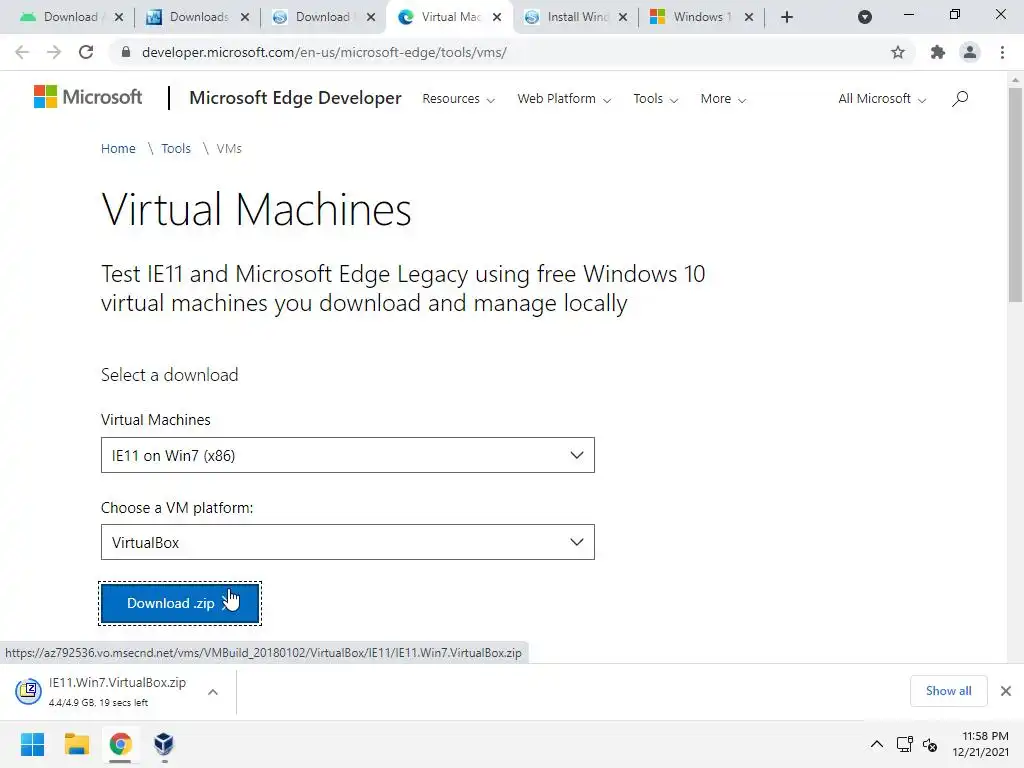Click the 'Select a download' text
Image resolution: width=1024 pixels, height=768 pixels.
[x=170, y=375]
